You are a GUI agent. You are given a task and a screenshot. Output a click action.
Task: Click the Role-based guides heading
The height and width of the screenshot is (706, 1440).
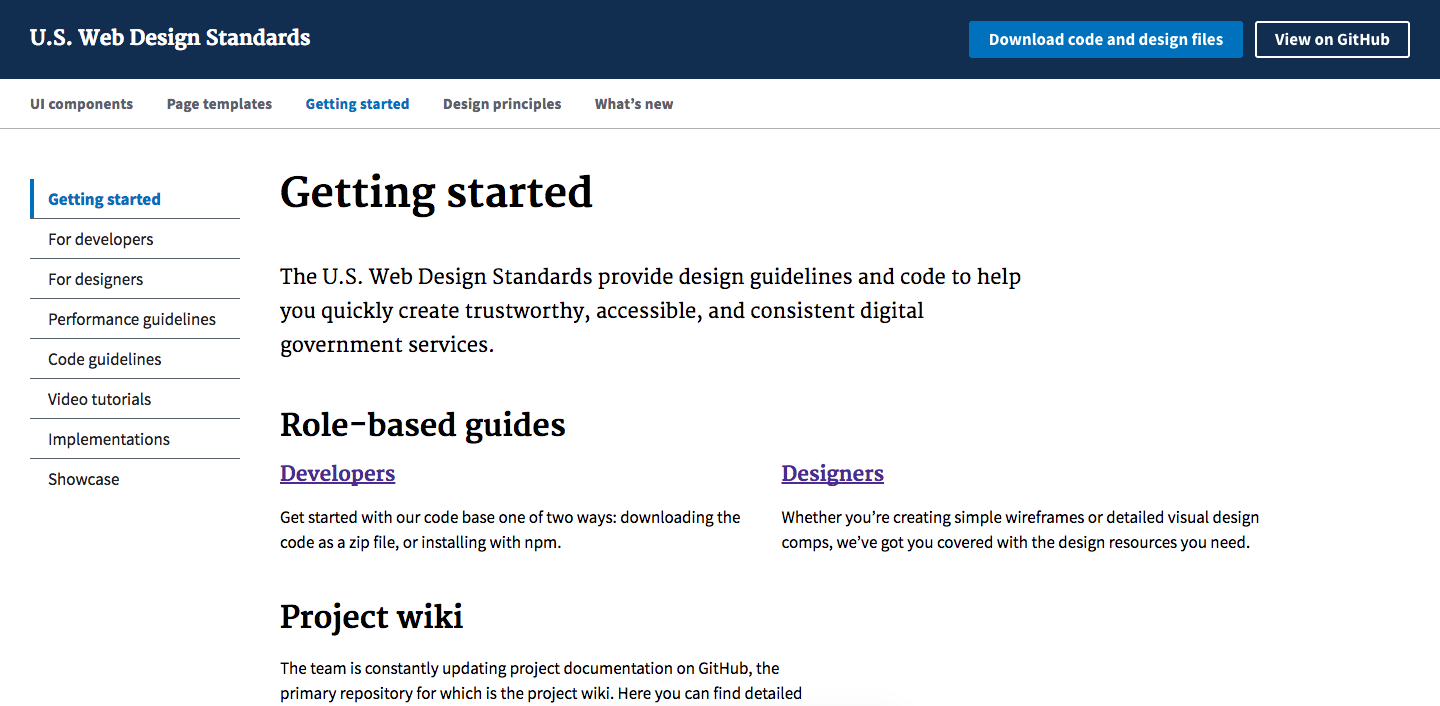(x=423, y=425)
